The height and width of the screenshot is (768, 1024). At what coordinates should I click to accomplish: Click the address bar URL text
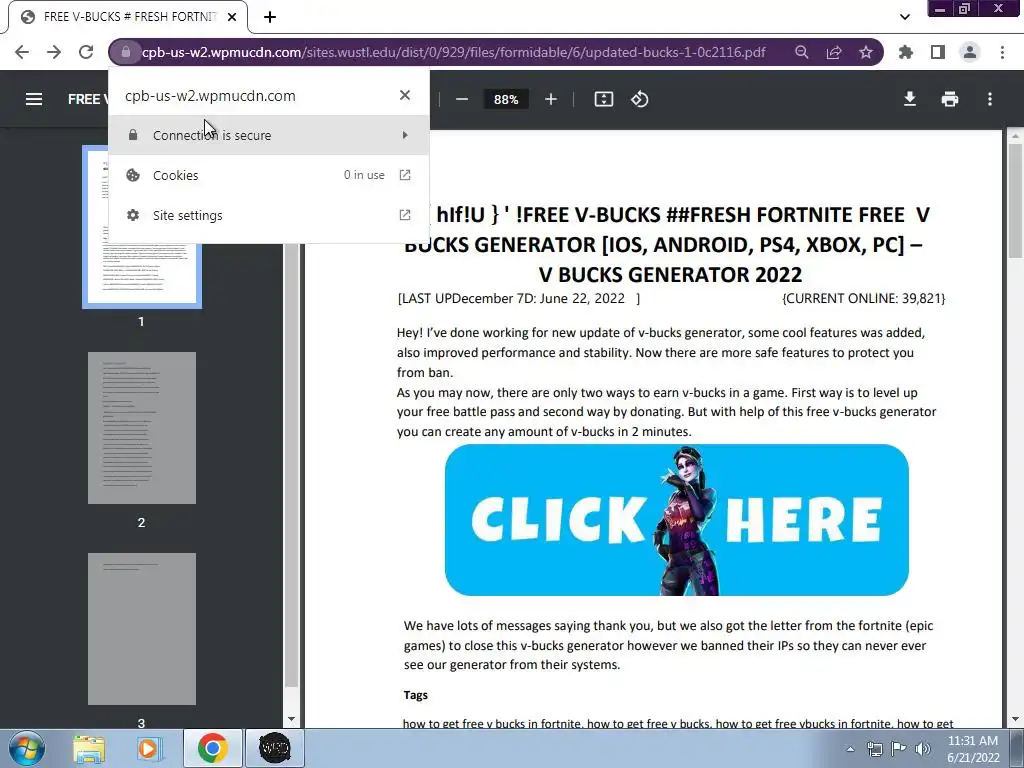point(453,52)
